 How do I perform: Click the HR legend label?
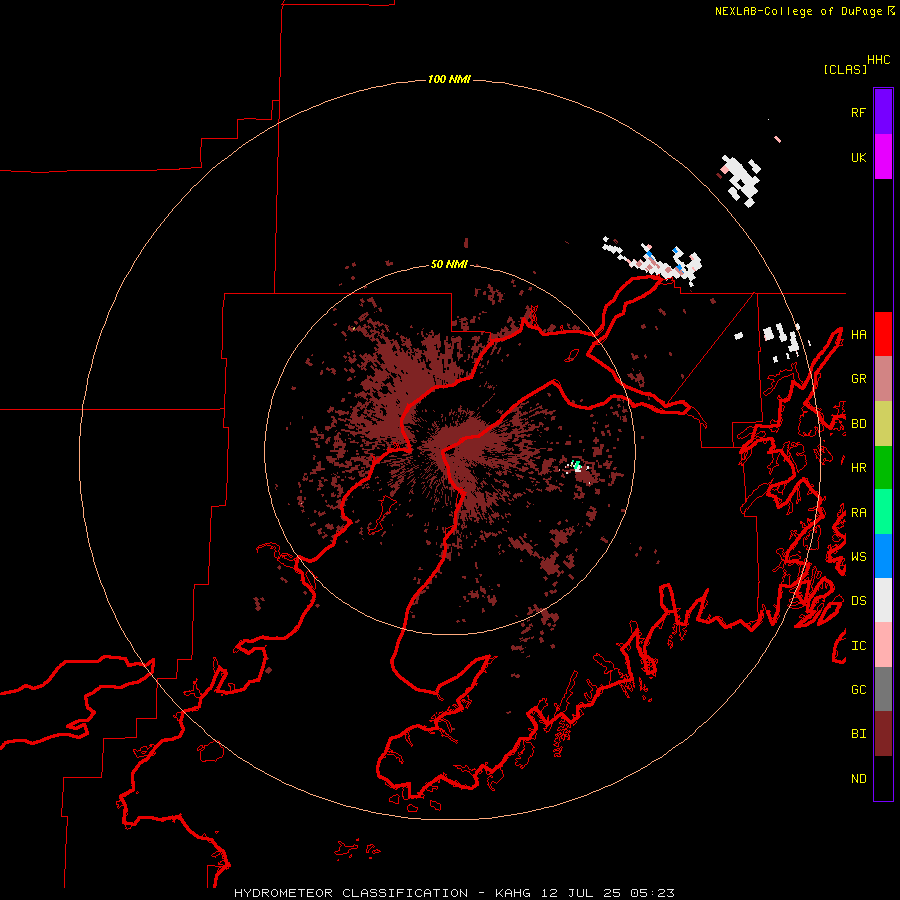[x=858, y=468]
